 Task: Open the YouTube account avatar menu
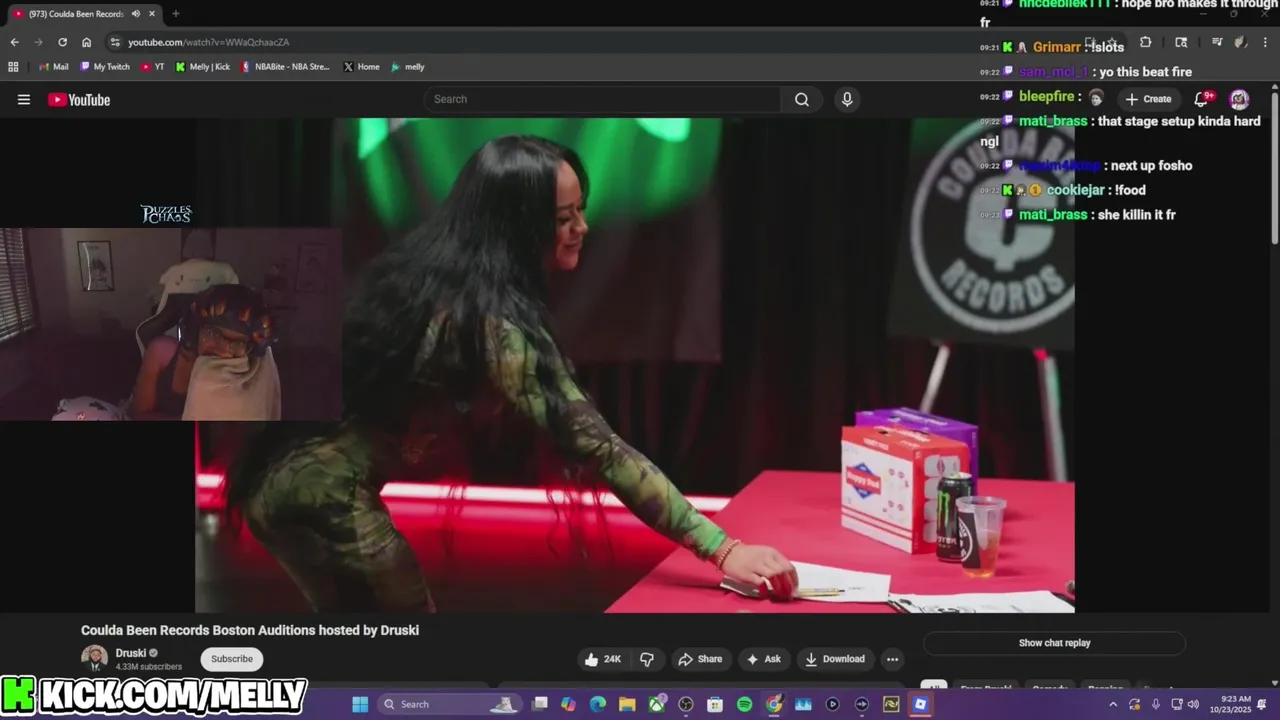pos(1239,99)
